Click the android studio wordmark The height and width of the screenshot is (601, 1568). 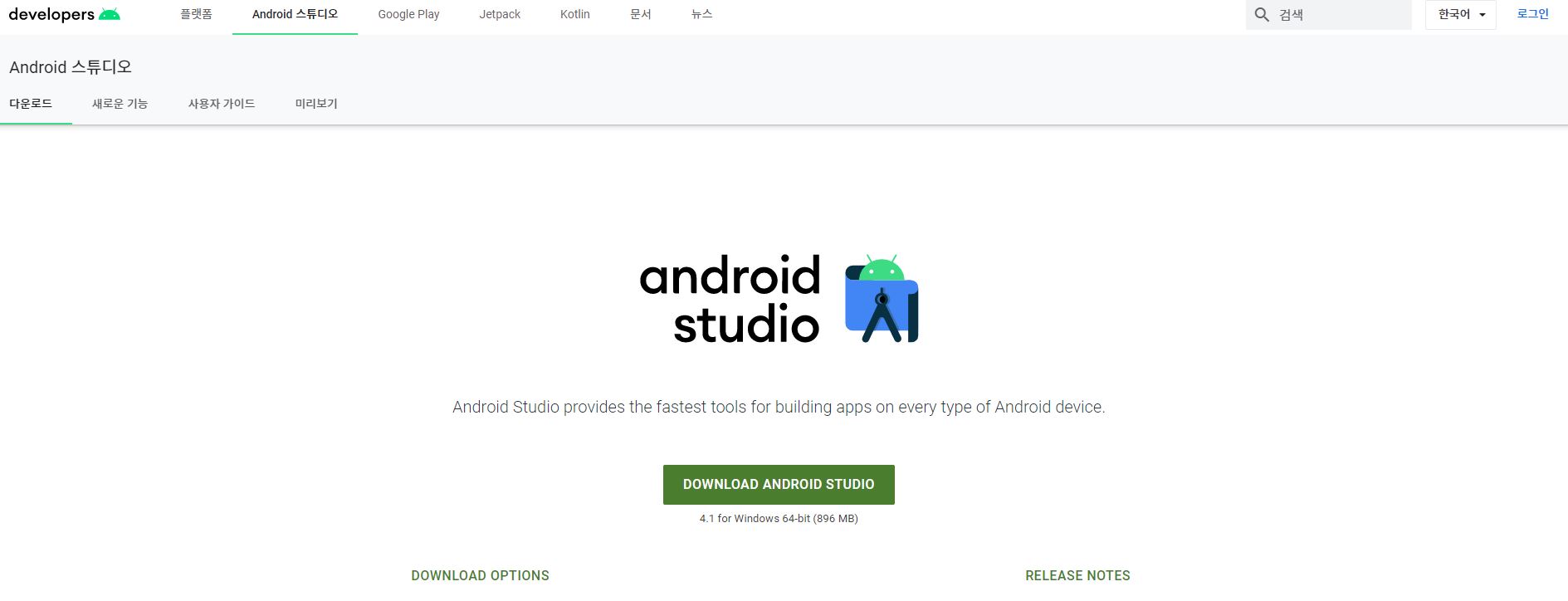pyautogui.click(x=730, y=300)
